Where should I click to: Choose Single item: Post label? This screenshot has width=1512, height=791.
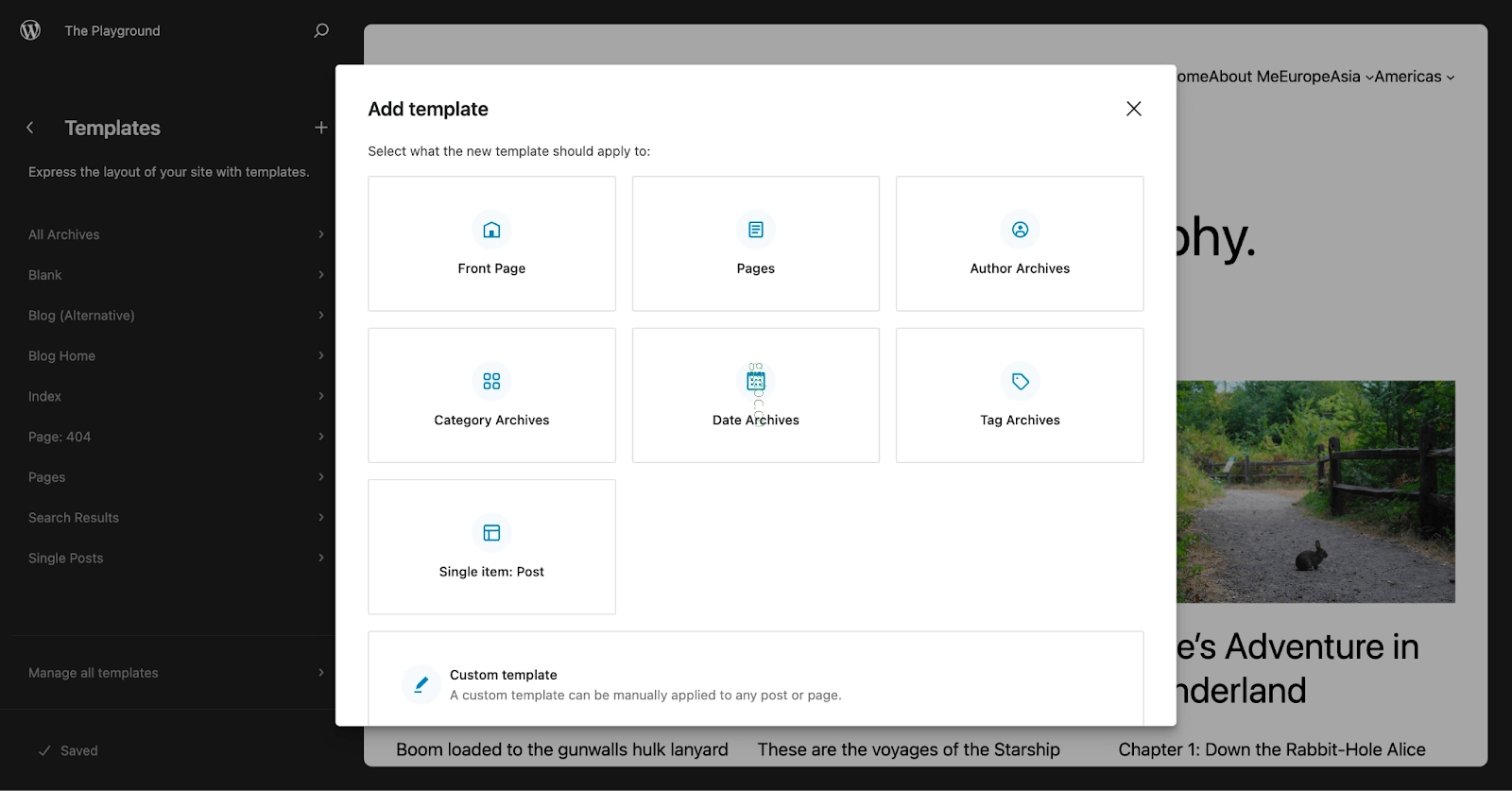click(x=491, y=572)
